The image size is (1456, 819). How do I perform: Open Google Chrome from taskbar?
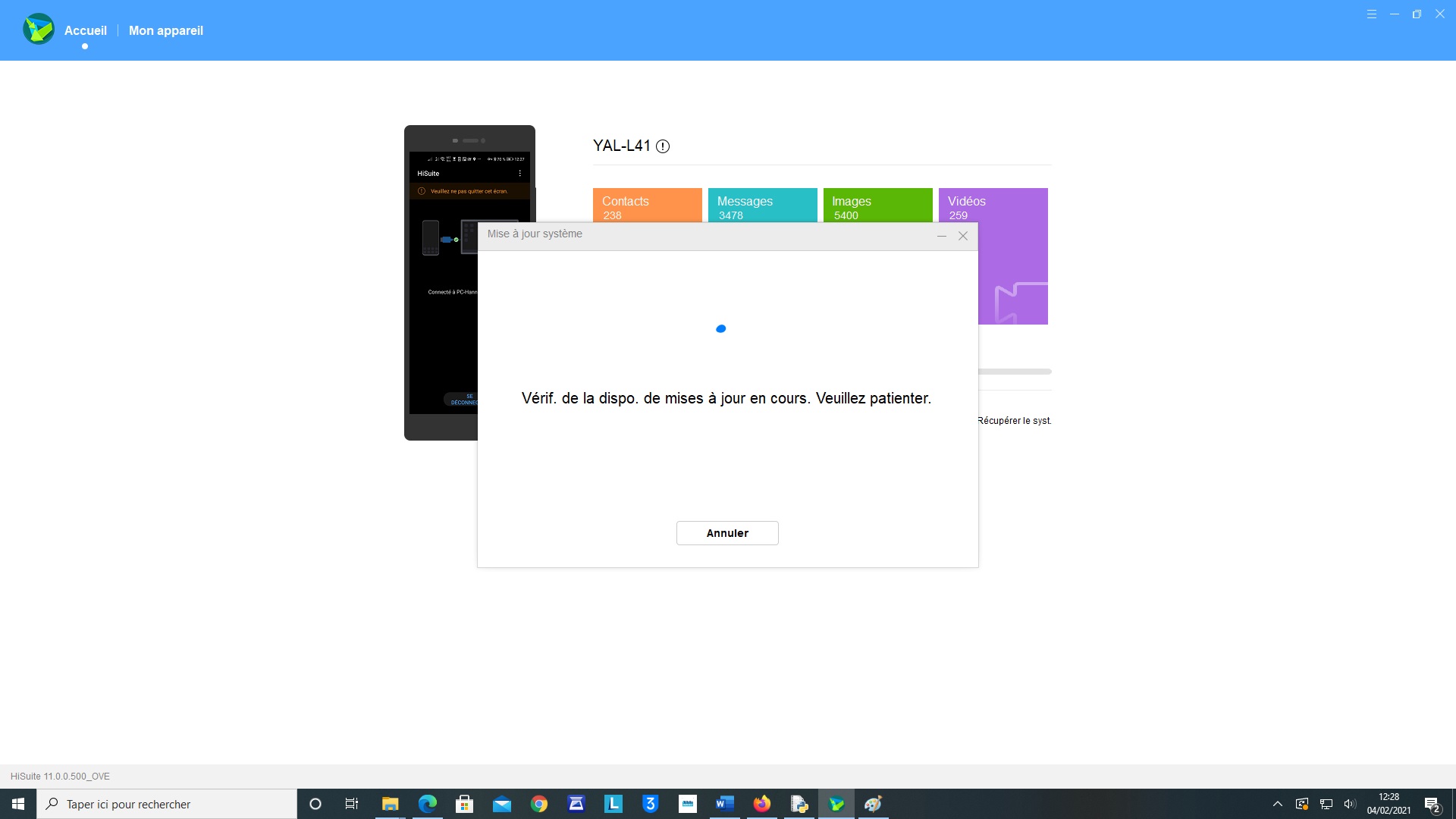click(539, 804)
